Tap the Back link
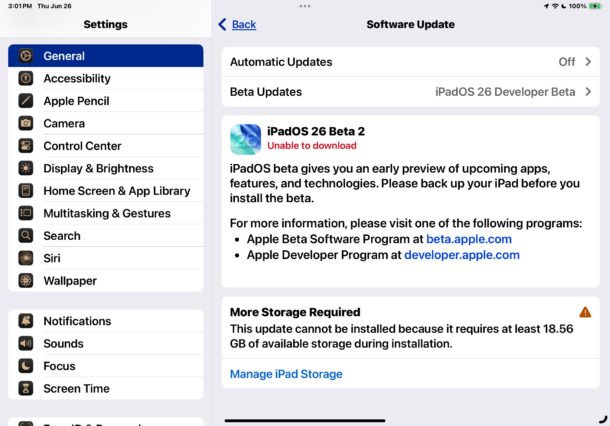Image resolution: width=610 pixels, height=426 pixels. (x=244, y=25)
